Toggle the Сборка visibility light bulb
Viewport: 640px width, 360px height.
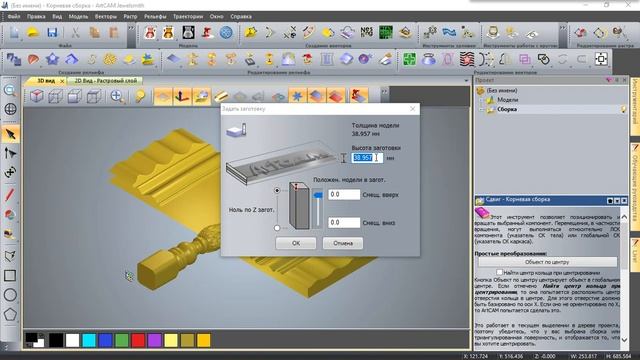[x=623, y=109]
